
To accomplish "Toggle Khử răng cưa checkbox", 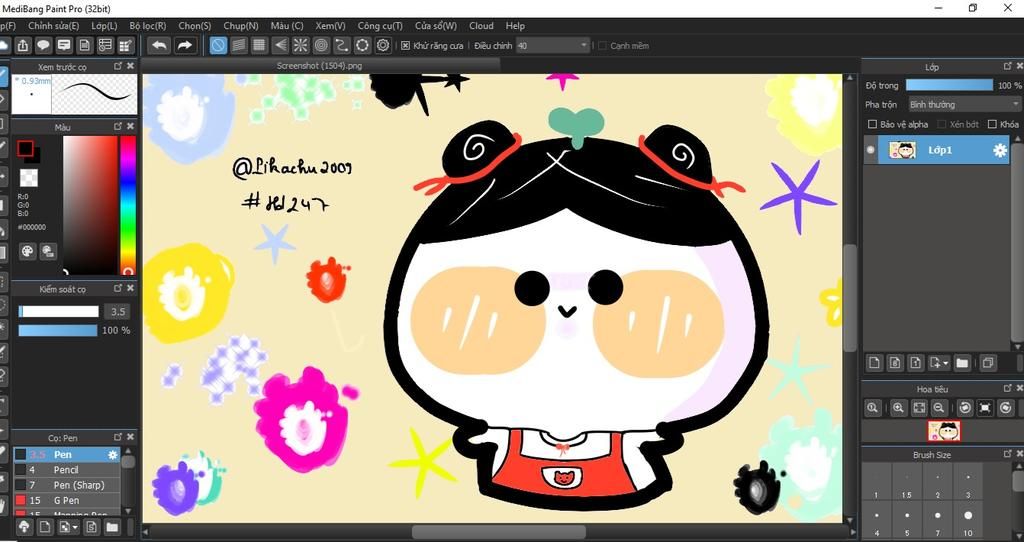I will click(406, 46).
